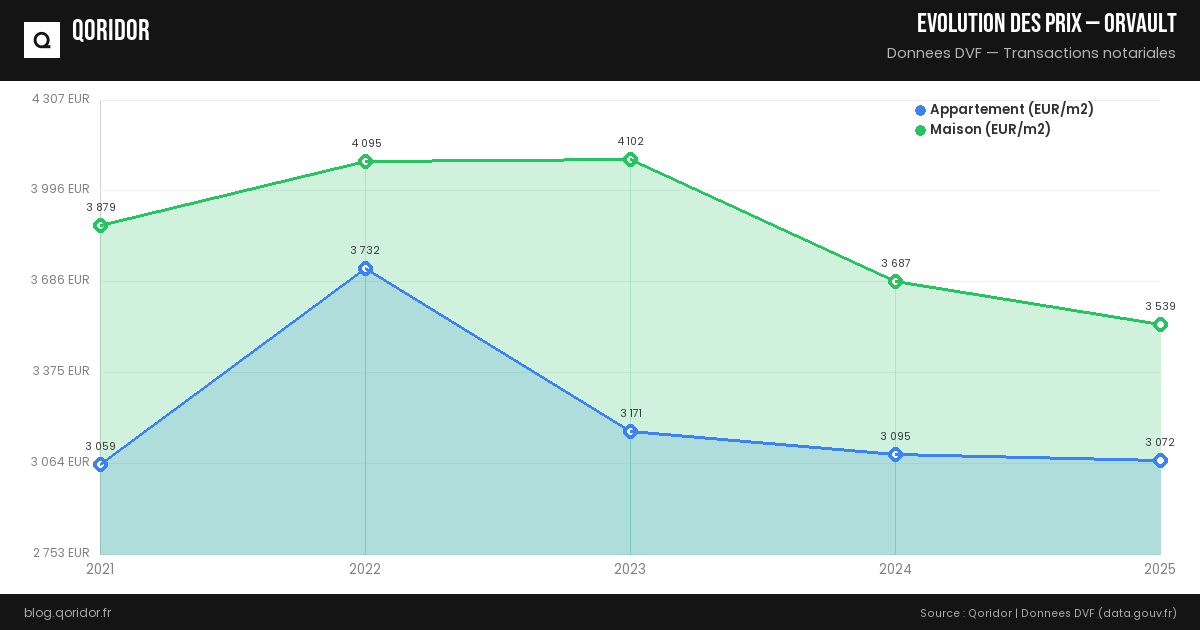Toggle the Appartement (EUR/m2) legend label
This screenshot has height=630, width=1200.
[x=1011, y=110]
